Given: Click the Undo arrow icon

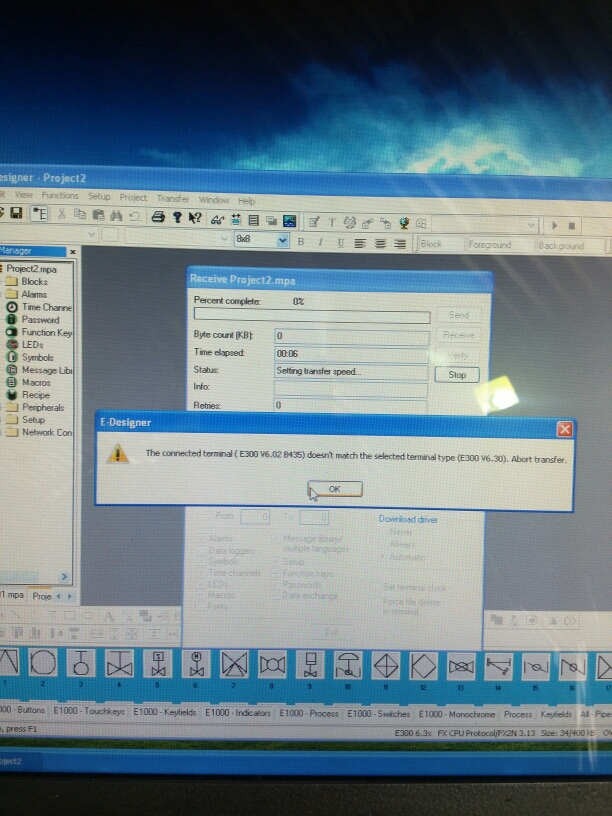Looking at the screenshot, I should (134, 215).
